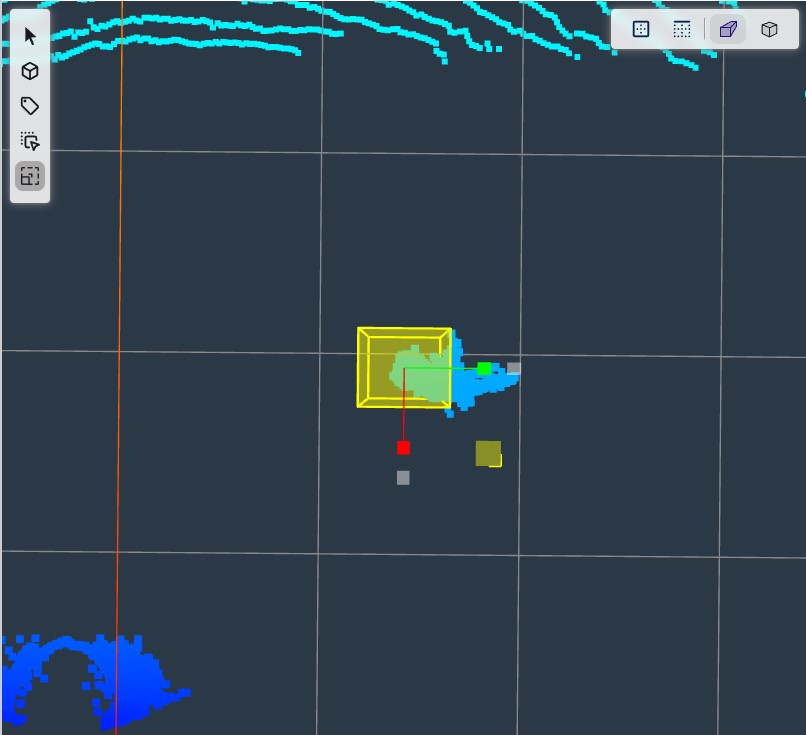Open the tag label tool
The width and height of the screenshot is (806, 735).
[x=30, y=106]
